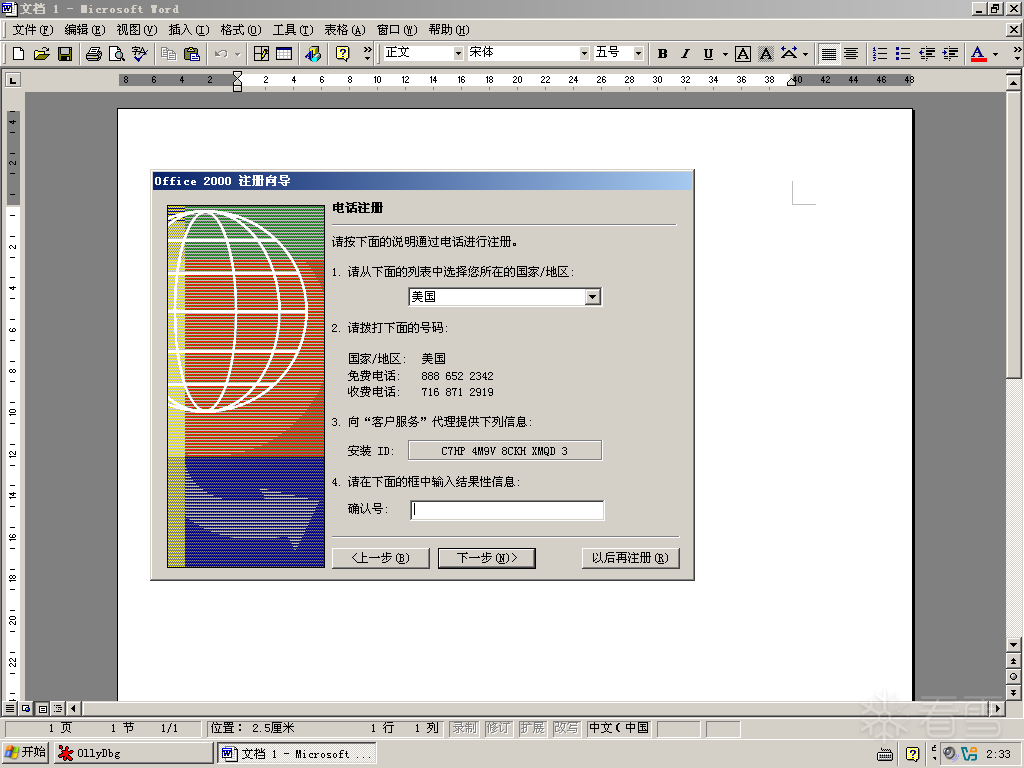Apply numbered list formatting

(x=880, y=54)
